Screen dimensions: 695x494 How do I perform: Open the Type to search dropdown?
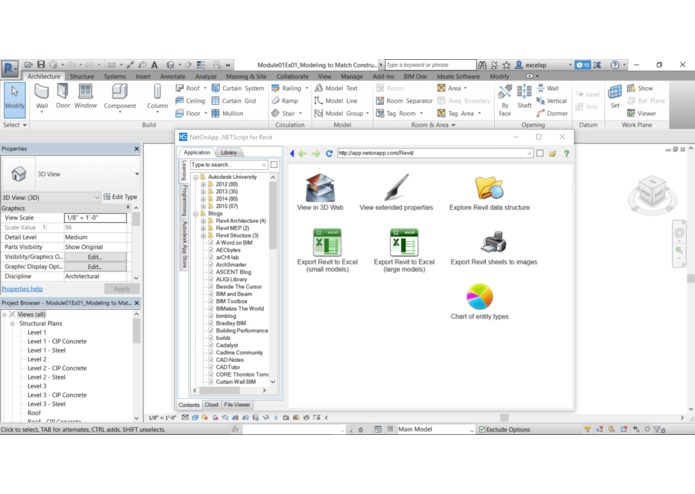click(x=264, y=165)
